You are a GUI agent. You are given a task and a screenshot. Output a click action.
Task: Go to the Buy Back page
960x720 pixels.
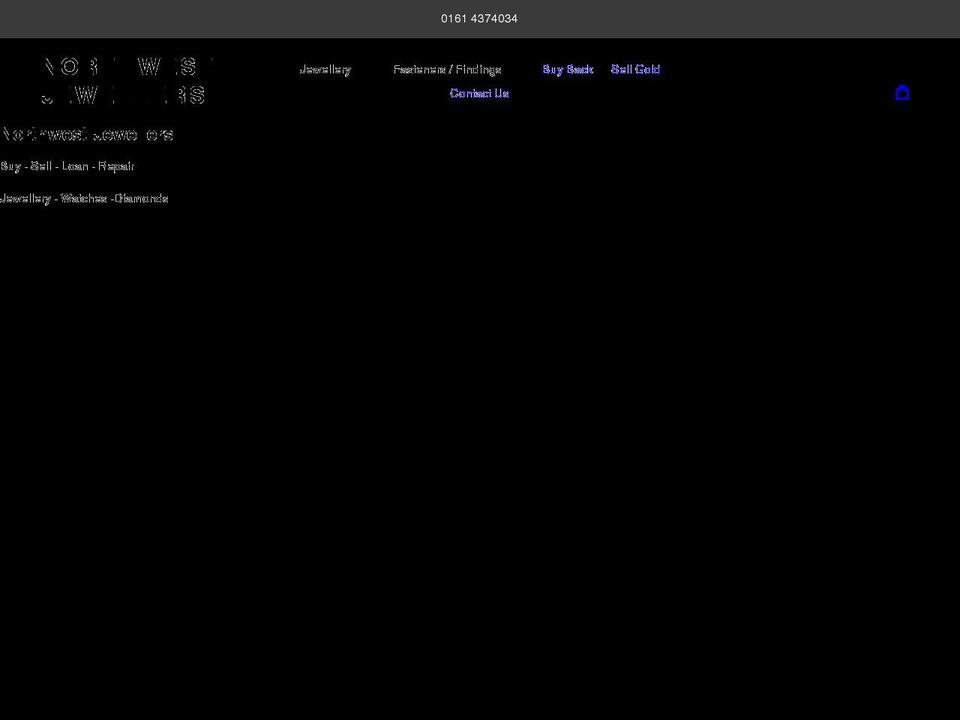pyautogui.click(x=568, y=69)
